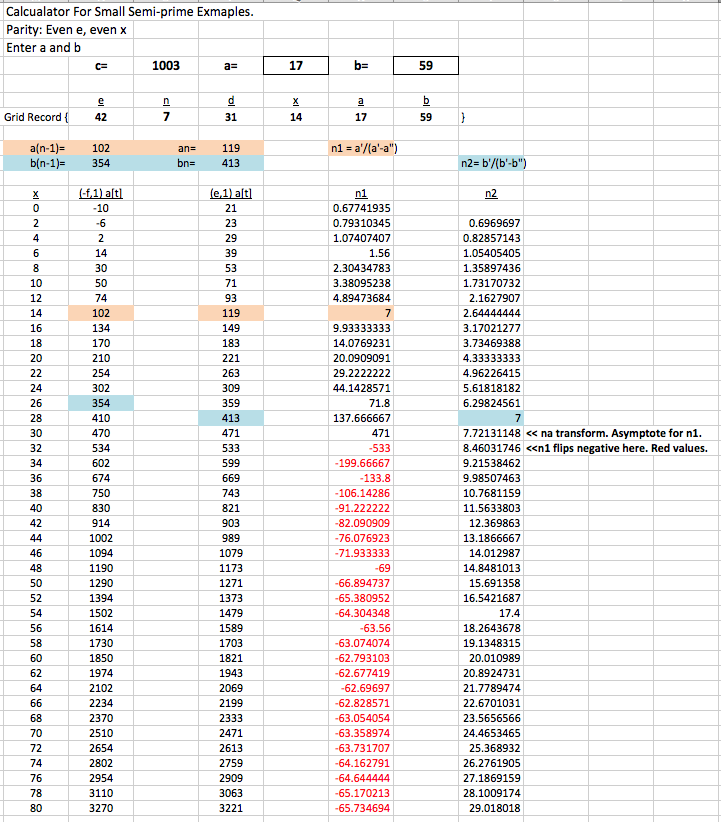The image size is (721, 822).
Task: Click the Grid Record d value 31
Action: (x=231, y=117)
